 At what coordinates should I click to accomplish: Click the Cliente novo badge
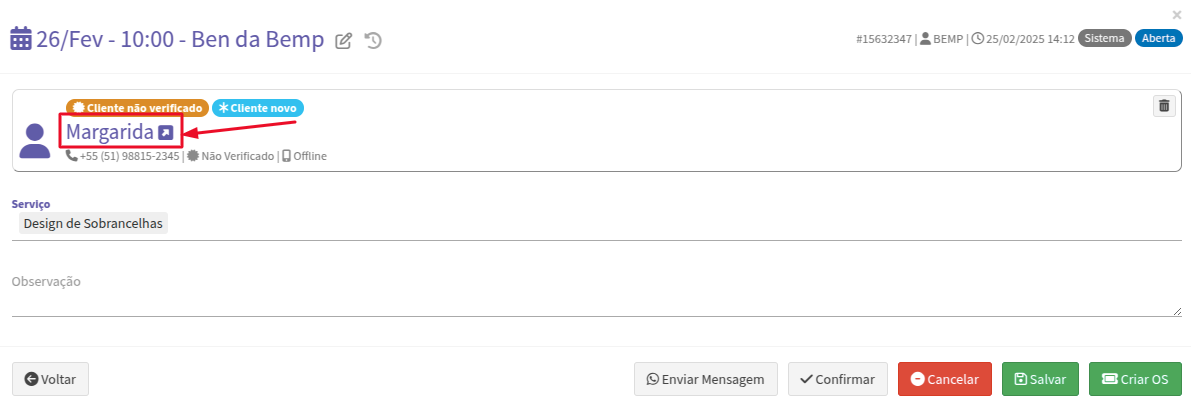[x=258, y=108]
